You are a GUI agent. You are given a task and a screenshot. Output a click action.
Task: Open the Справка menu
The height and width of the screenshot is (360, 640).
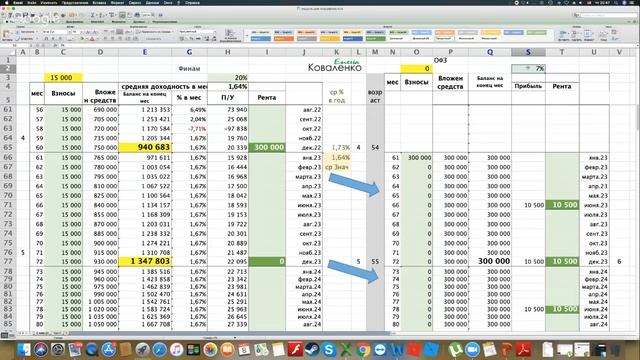192,2
